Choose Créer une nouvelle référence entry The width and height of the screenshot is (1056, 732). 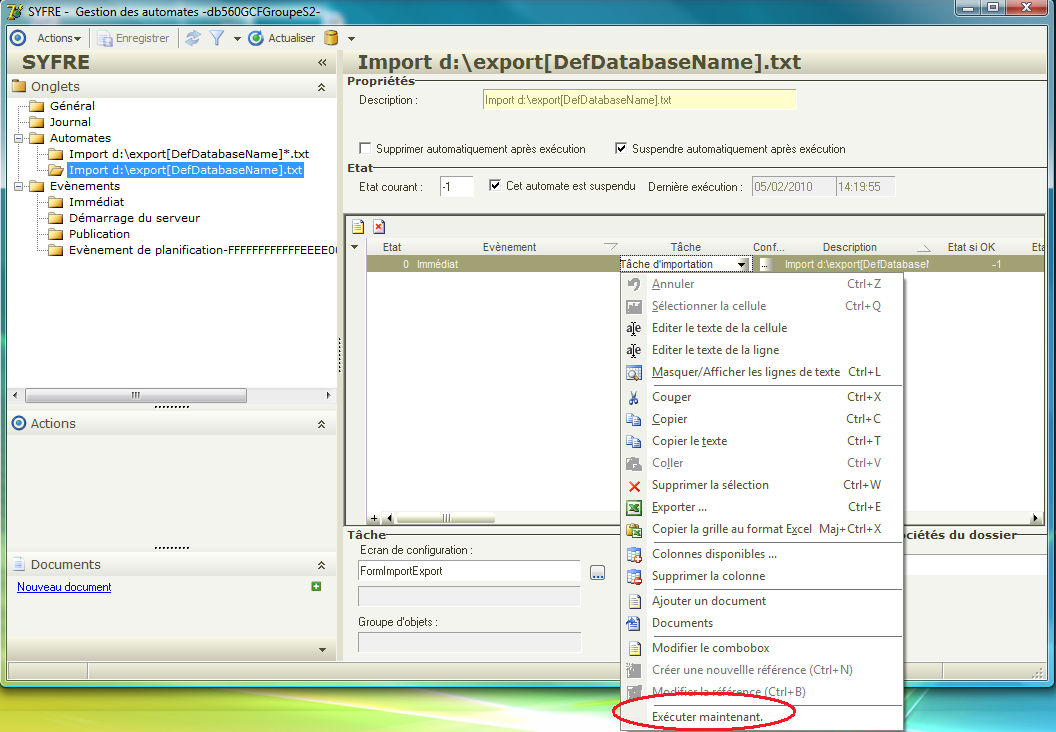coord(762,670)
